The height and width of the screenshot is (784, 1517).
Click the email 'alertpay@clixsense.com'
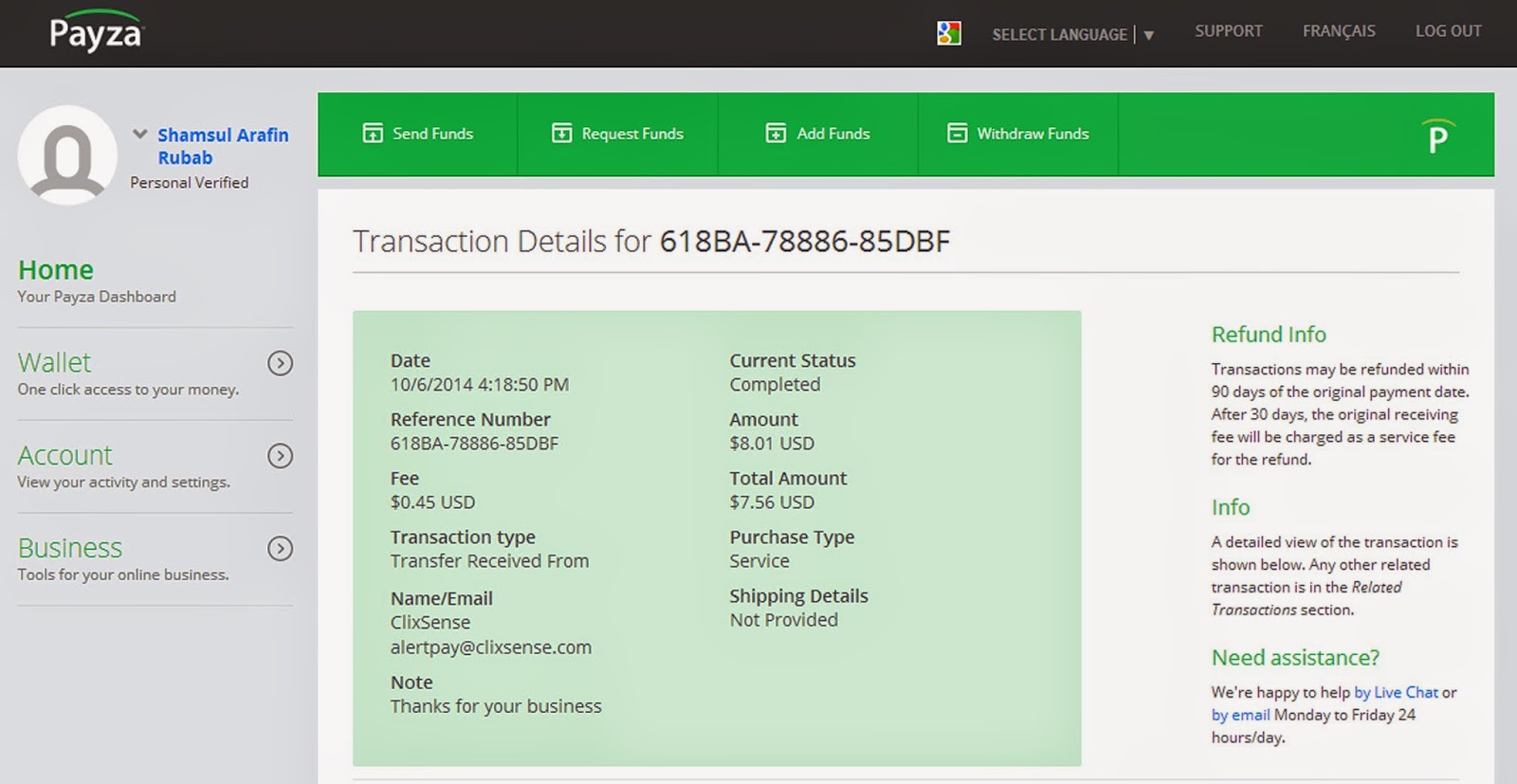[491, 647]
